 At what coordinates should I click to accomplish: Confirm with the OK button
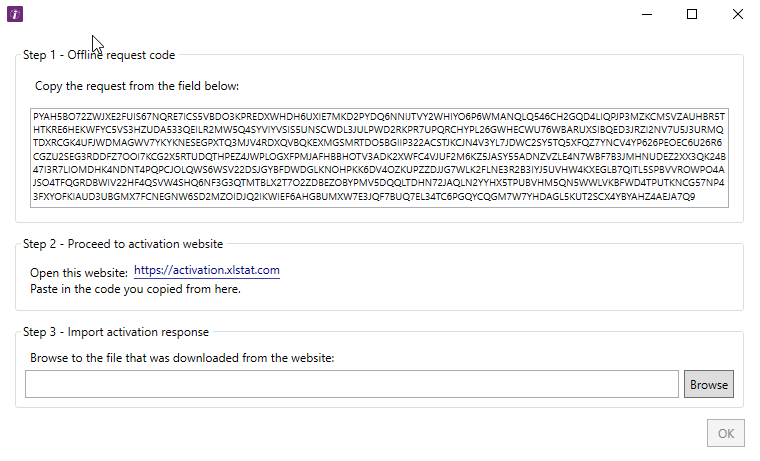point(725,433)
